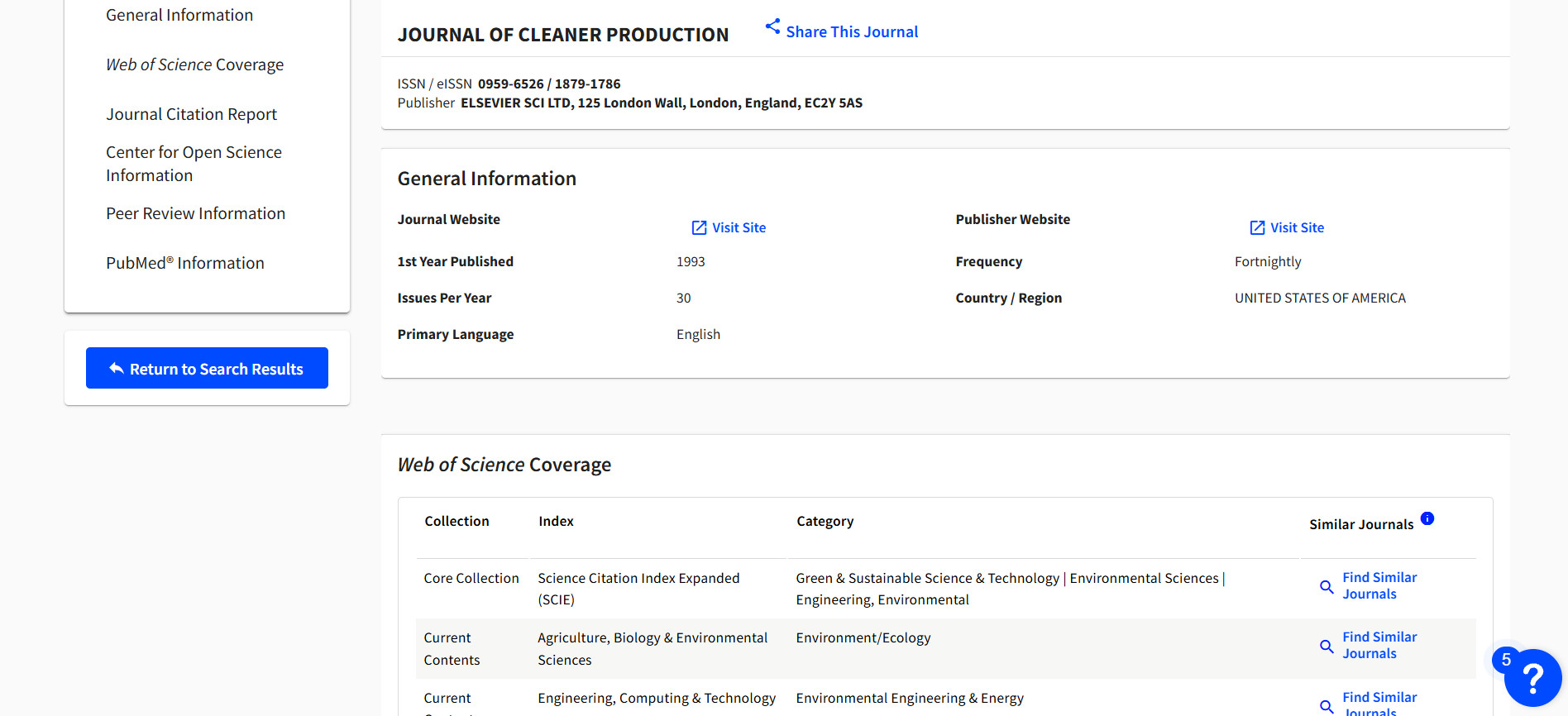
Task: Click the Collection column header
Action: 457,521
